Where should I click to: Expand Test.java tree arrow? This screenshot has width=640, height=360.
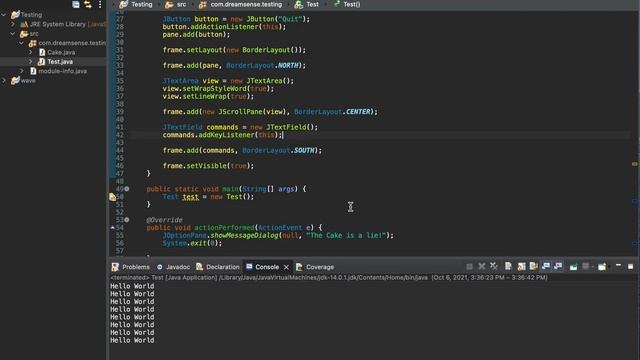point(31,62)
